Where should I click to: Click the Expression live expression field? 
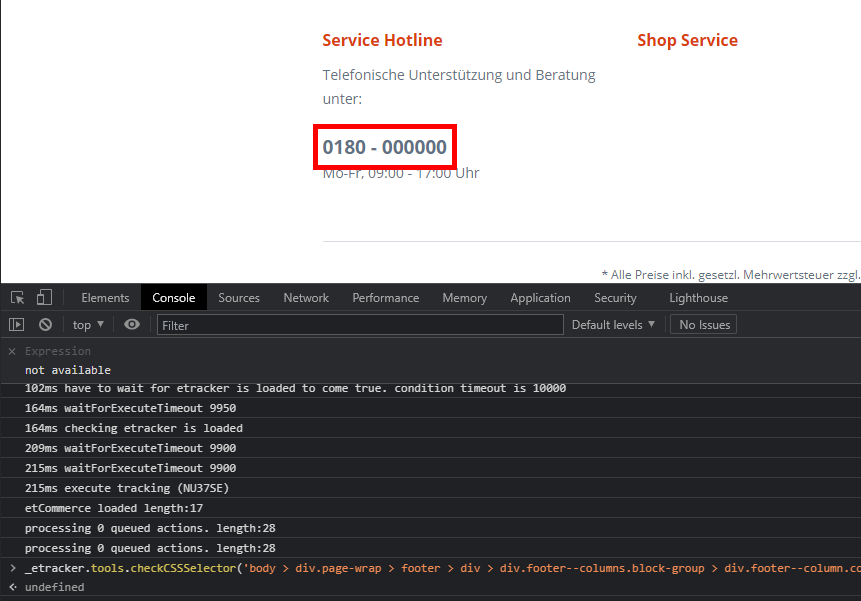coord(58,351)
